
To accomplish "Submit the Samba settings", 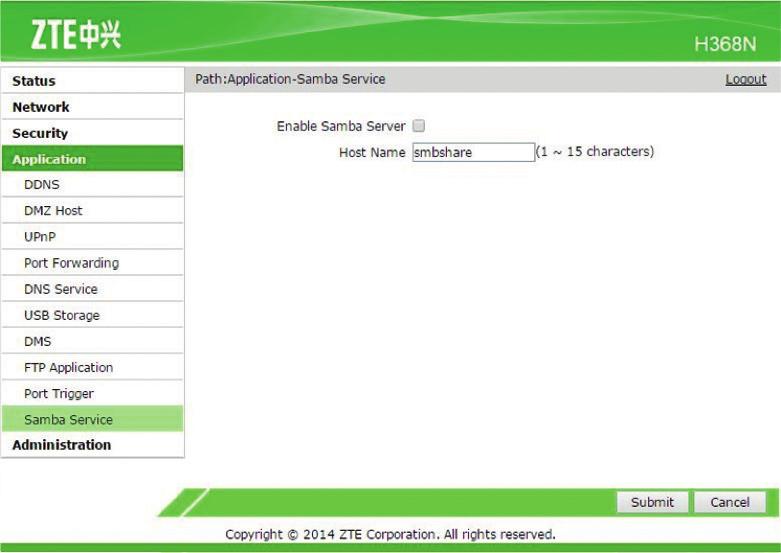I will (652, 502).
